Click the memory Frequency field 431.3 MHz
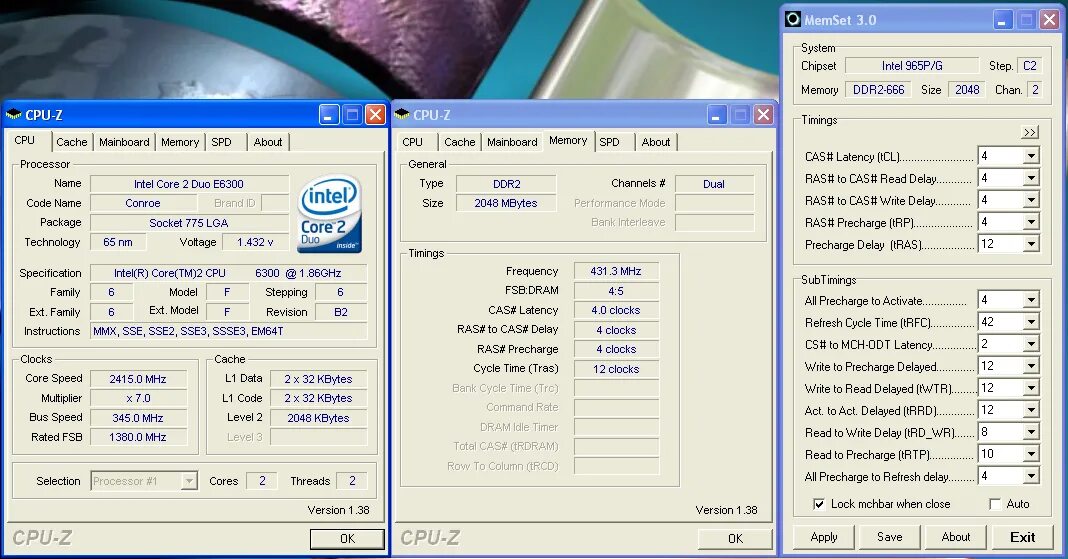Screen dimensions: 1068x559 616,271
